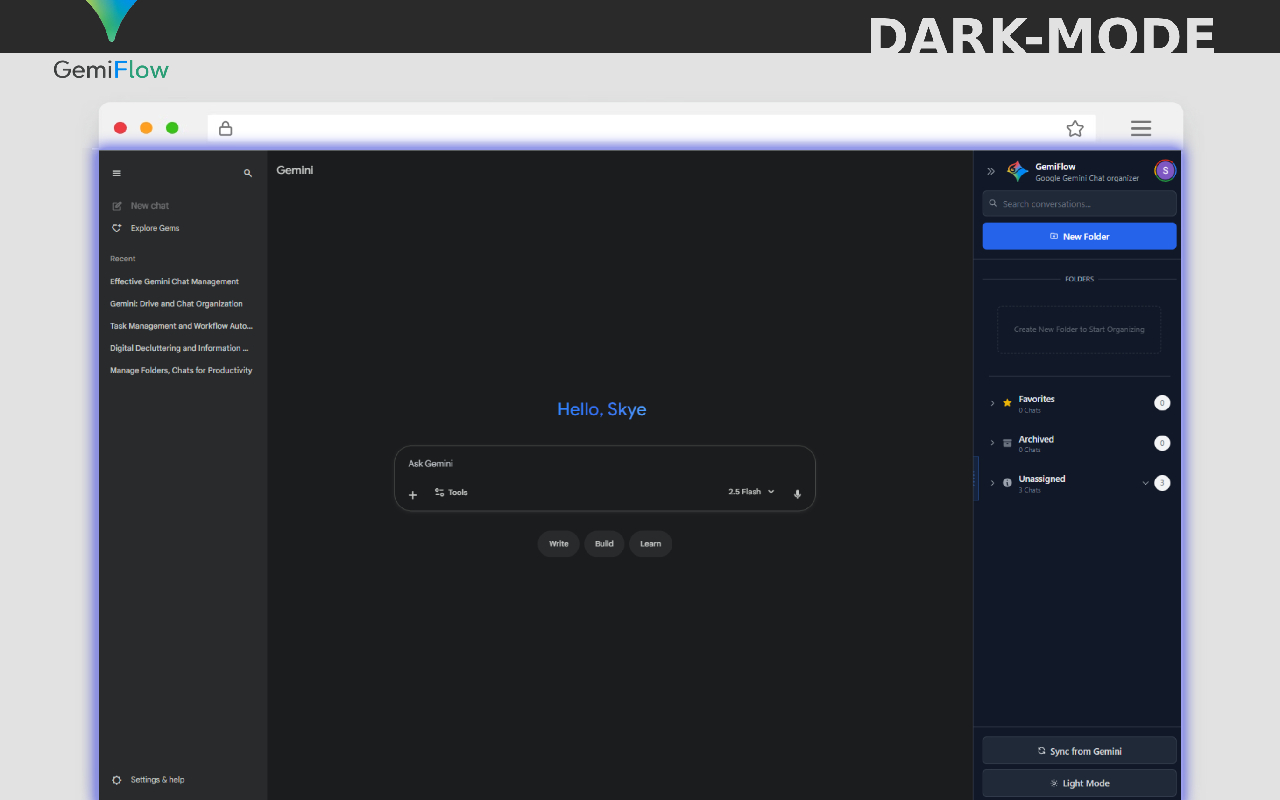Open 'Manage Folders, Chats for Productivity' chat
Image resolution: width=1280 pixels, height=800 pixels.
pyautogui.click(x=181, y=370)
